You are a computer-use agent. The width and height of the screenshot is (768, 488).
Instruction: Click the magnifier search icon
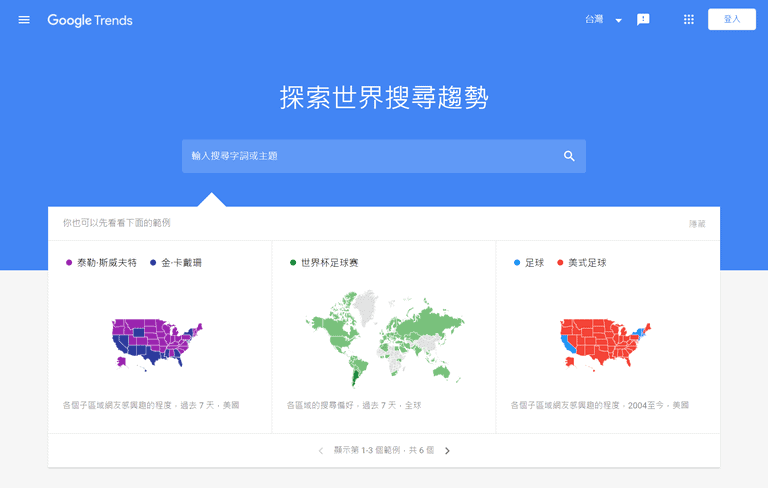coord(569,156)
